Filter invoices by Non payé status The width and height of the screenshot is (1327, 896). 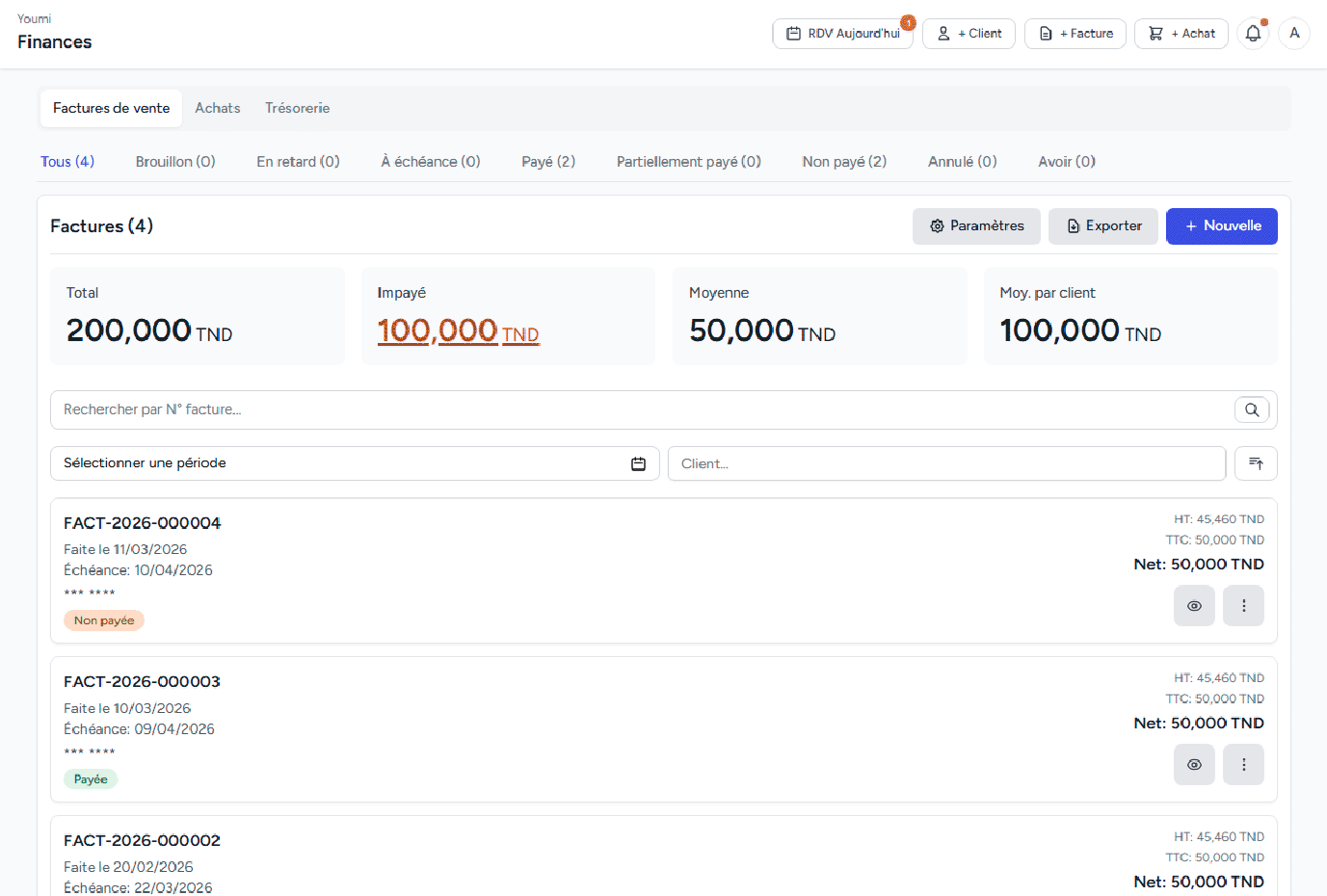tap(844, 162)
